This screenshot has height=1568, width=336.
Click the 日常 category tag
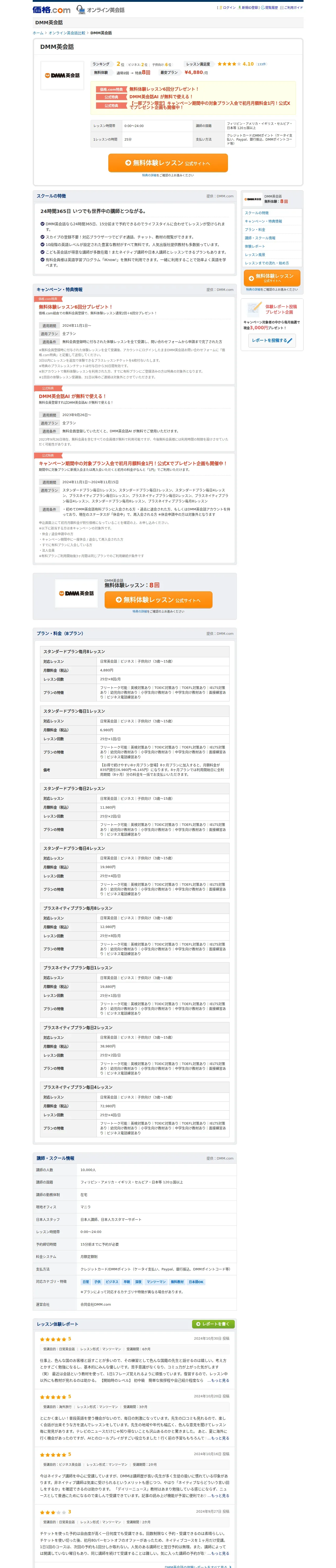[x=86, y=1282]
